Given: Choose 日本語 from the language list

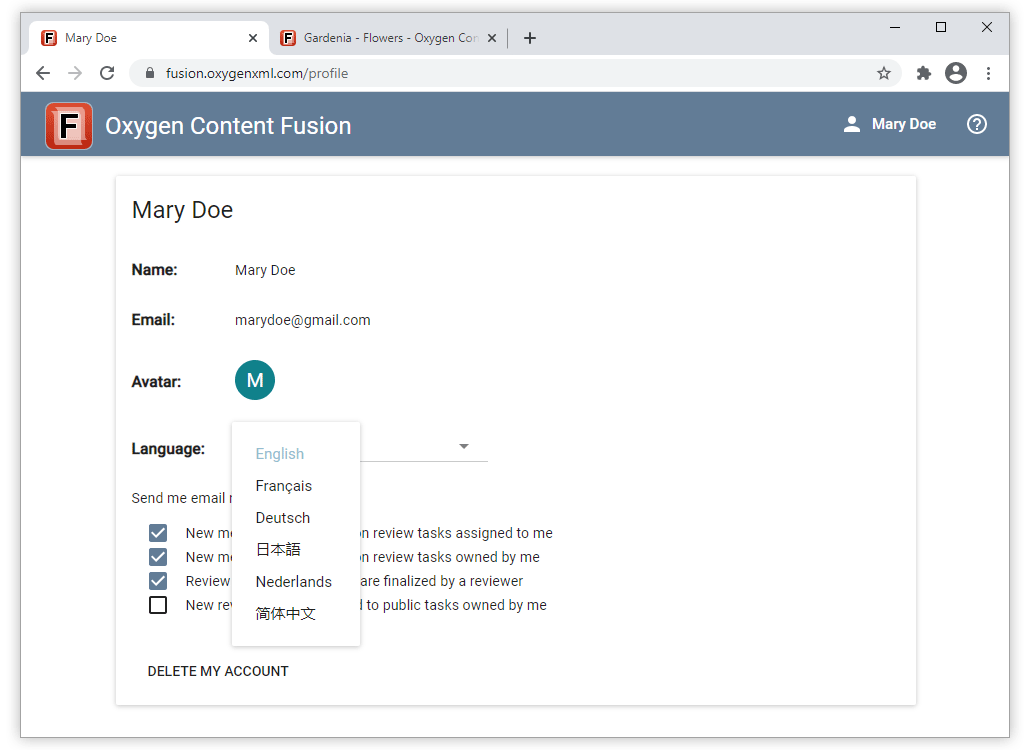Looking at the screenshot, I should (296, 550).
